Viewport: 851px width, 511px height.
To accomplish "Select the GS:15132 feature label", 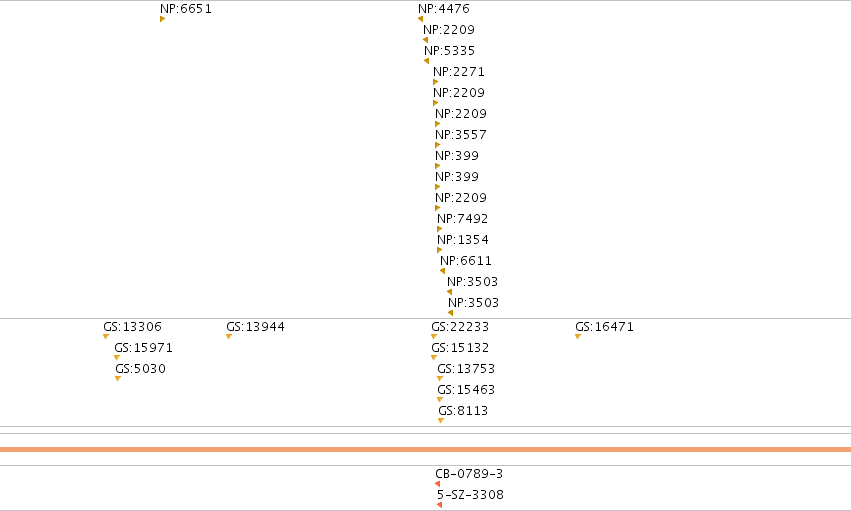I will (460, 348).
